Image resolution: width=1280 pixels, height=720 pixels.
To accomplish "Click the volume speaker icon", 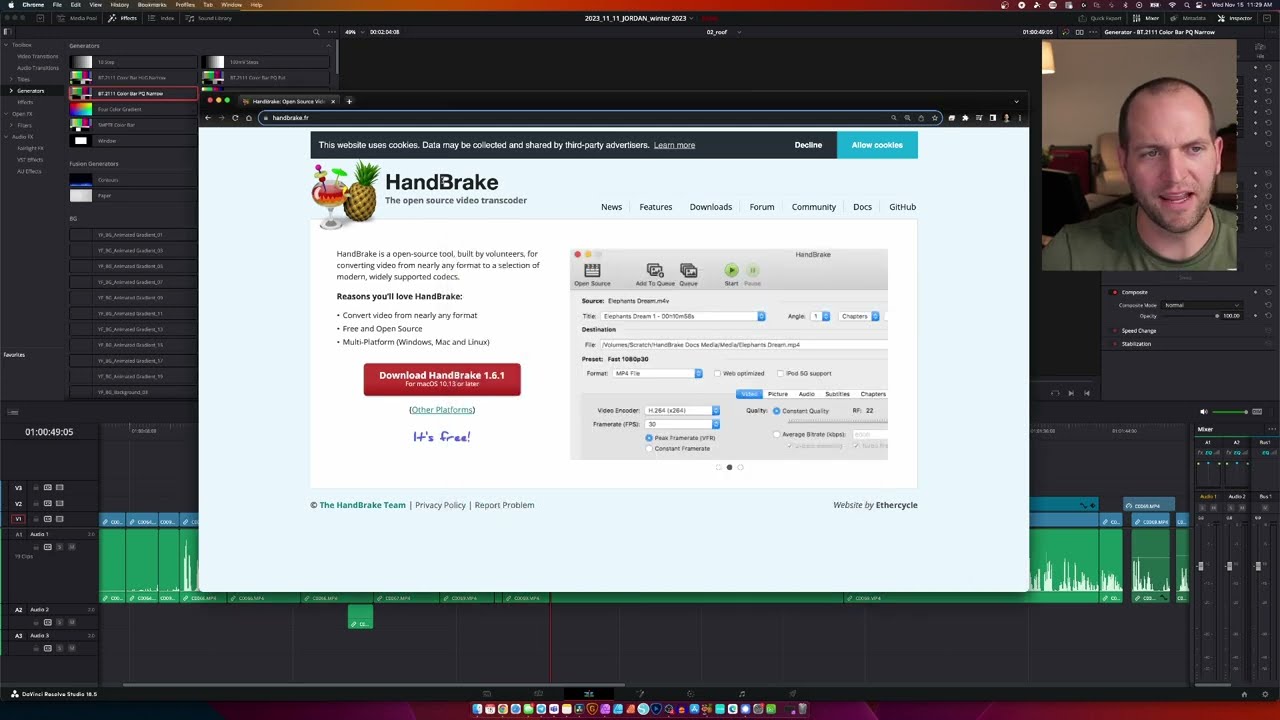I will pos(1203,412).
